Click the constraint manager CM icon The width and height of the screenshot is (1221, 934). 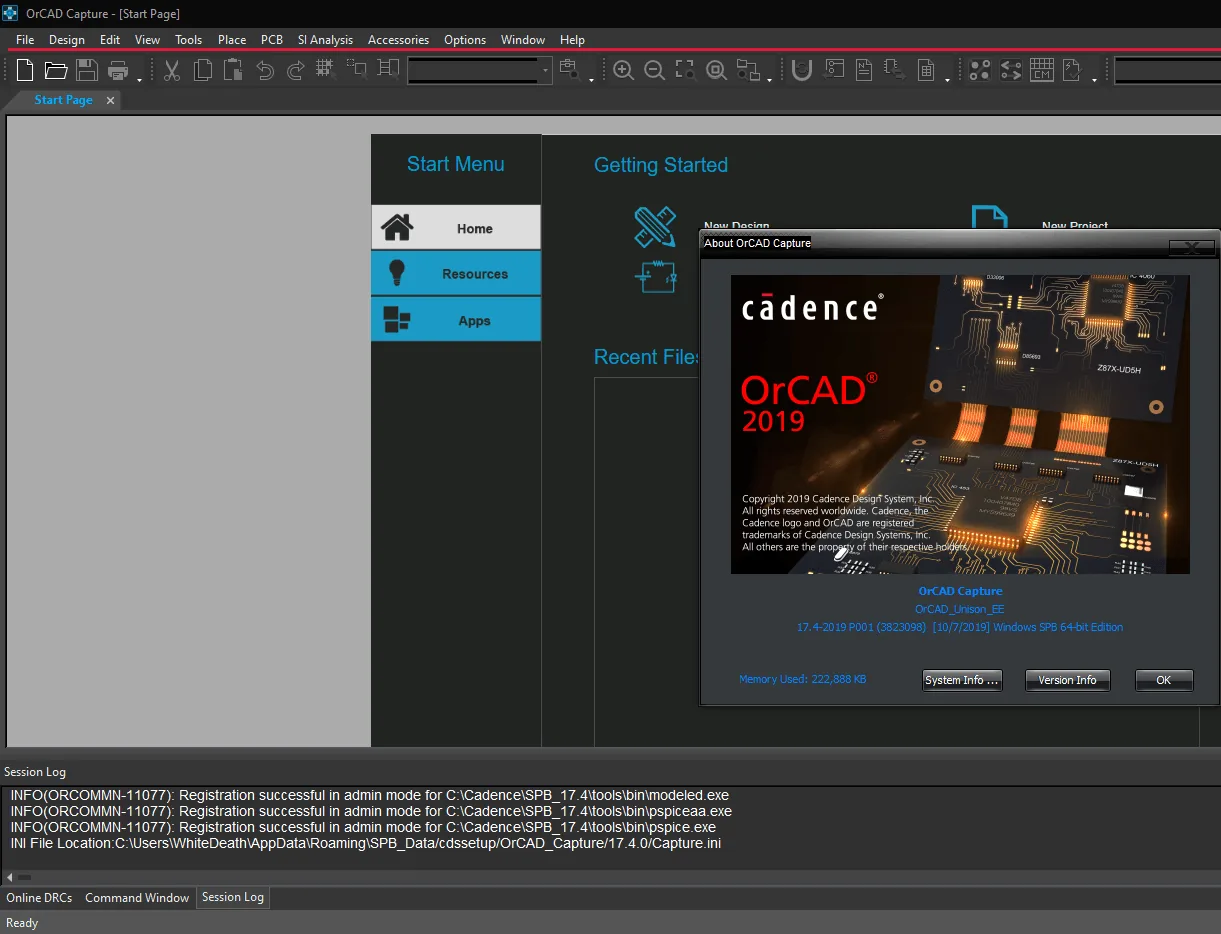point(1042,70)
